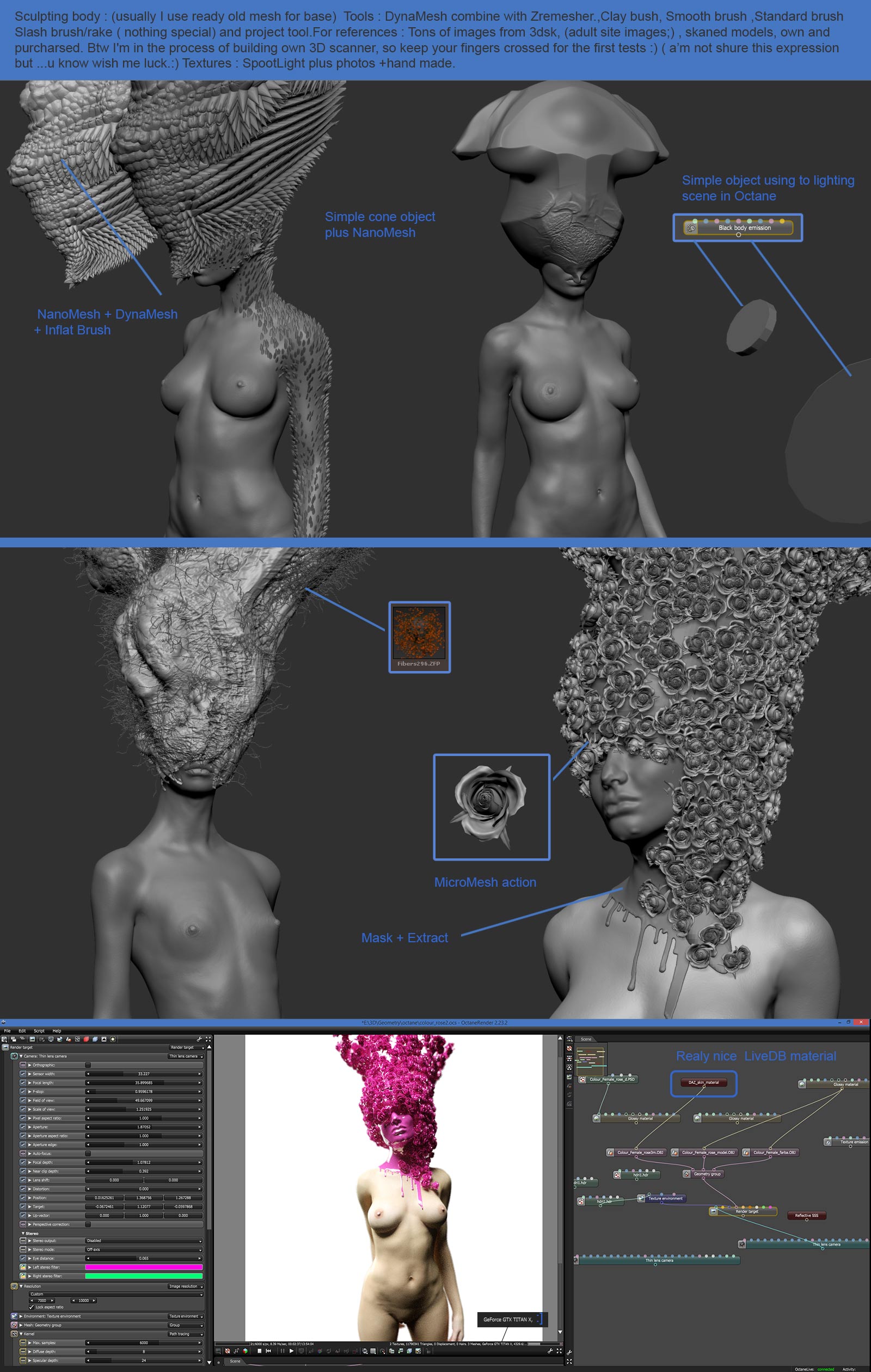
Task: Select the Scene tab above the node graph
Action: pos(586,1039)
